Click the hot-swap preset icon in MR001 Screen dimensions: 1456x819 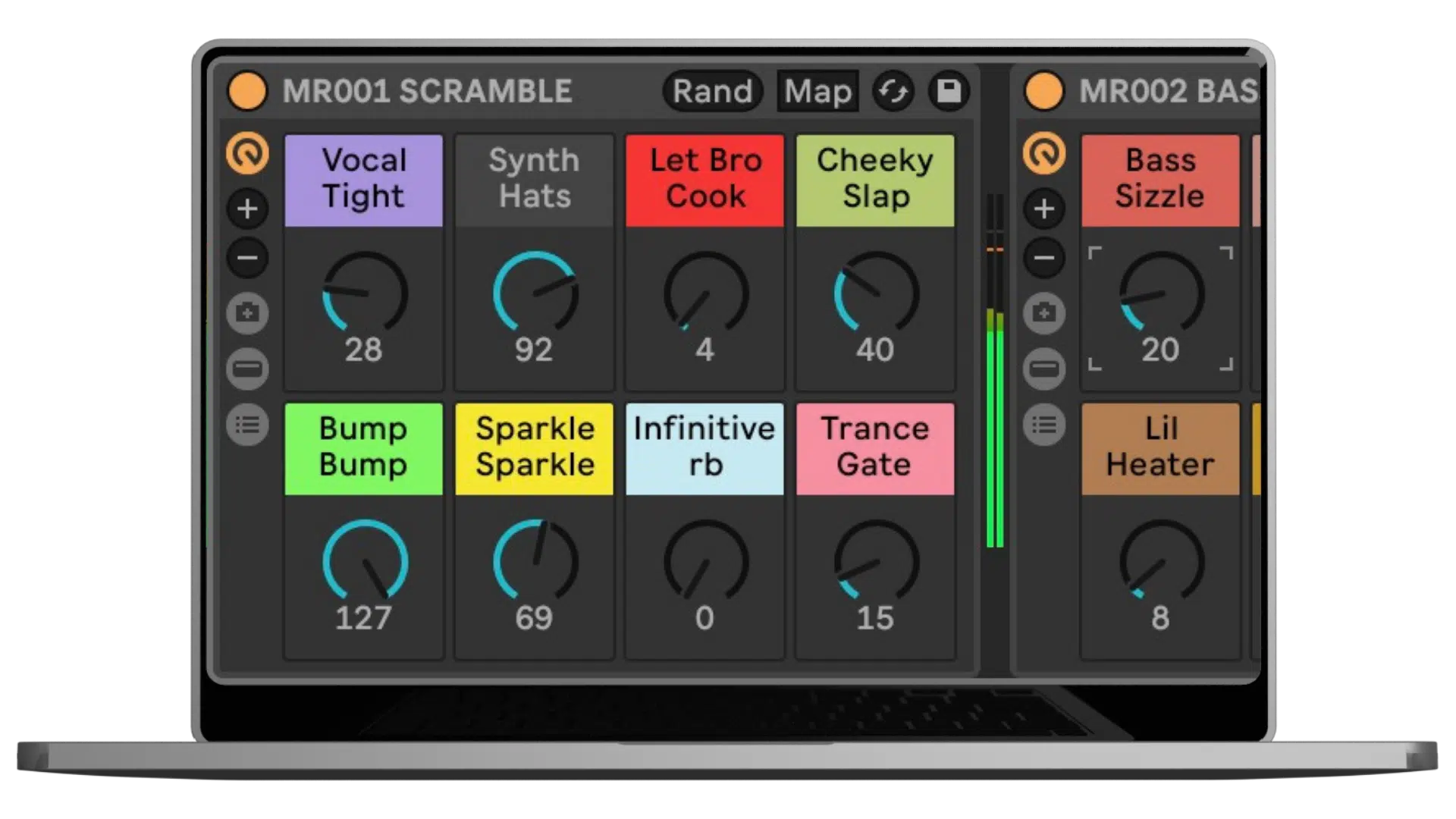click(893, 91)
